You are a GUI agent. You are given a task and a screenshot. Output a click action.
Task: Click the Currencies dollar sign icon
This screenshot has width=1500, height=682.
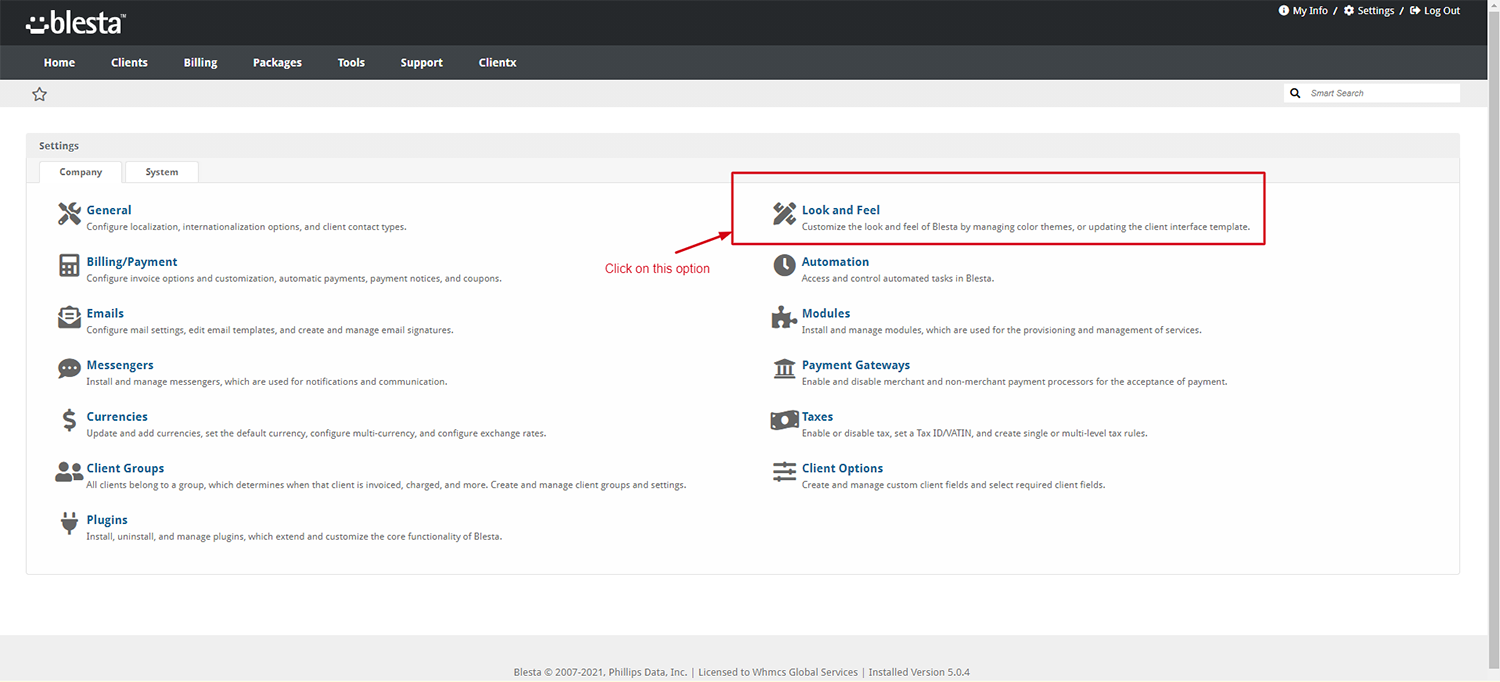point(69,421)
